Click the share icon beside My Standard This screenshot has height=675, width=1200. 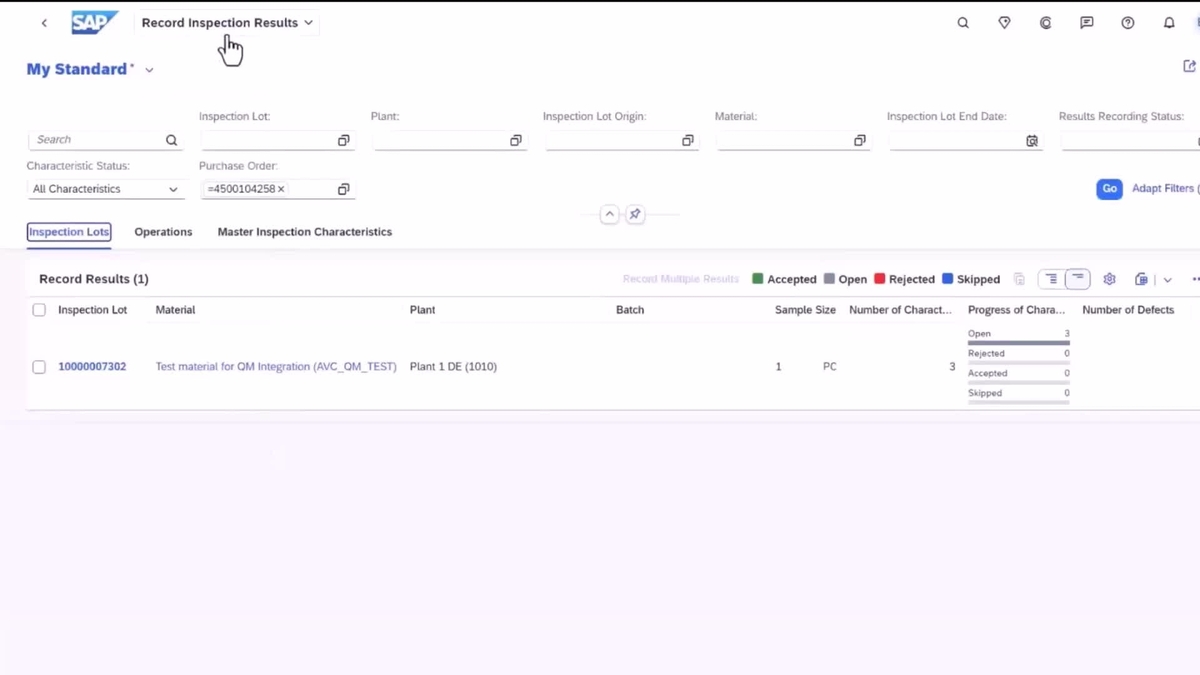(1189, 66)
